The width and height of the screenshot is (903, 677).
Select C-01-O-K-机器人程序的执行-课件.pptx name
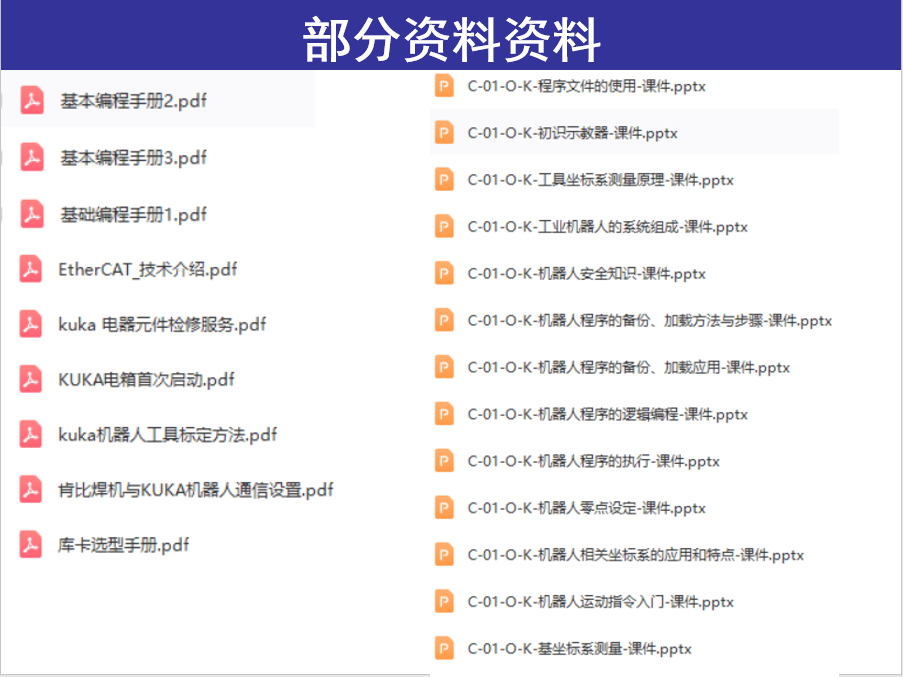coord(593,462)
